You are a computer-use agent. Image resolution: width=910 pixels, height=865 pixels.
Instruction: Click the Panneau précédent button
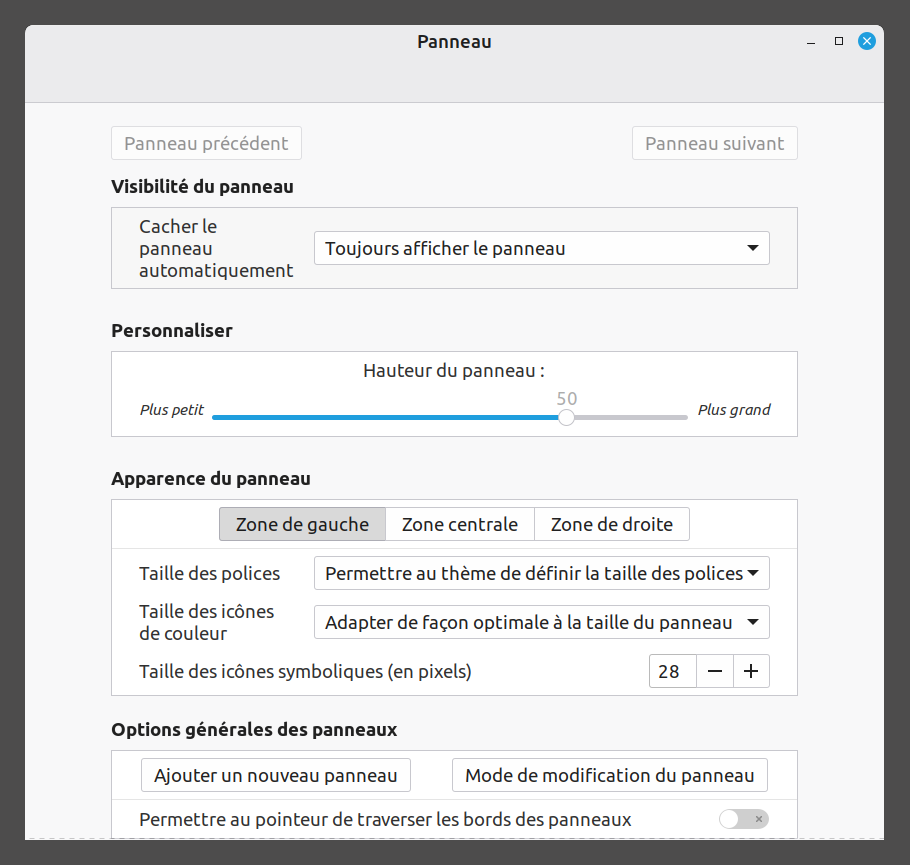(206, 143)
